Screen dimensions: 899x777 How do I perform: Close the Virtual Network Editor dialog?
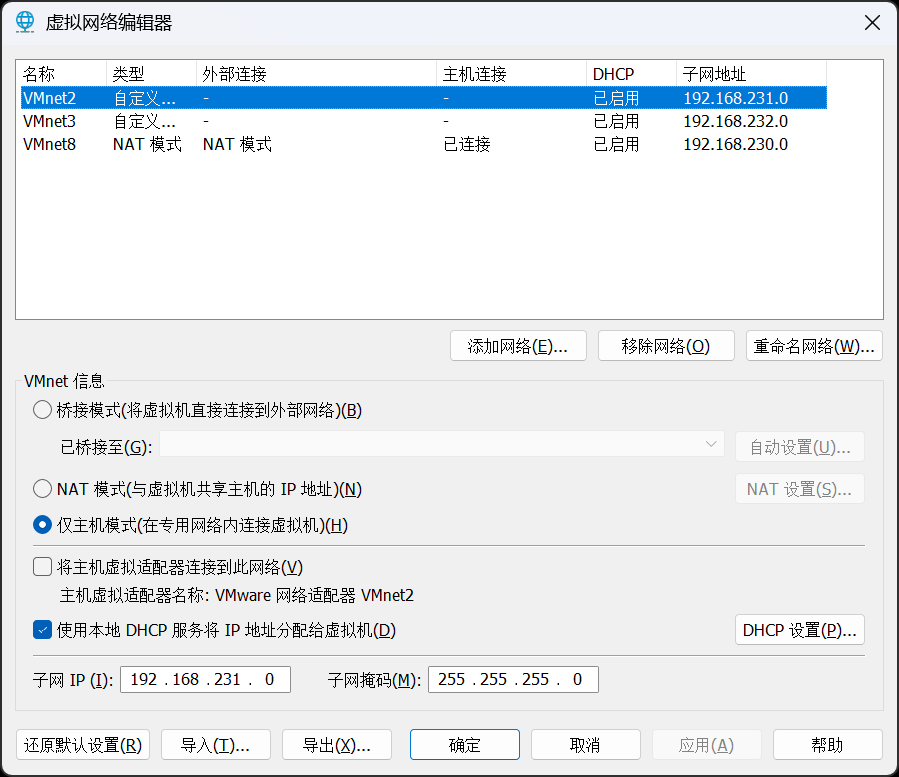pos(871,23)
